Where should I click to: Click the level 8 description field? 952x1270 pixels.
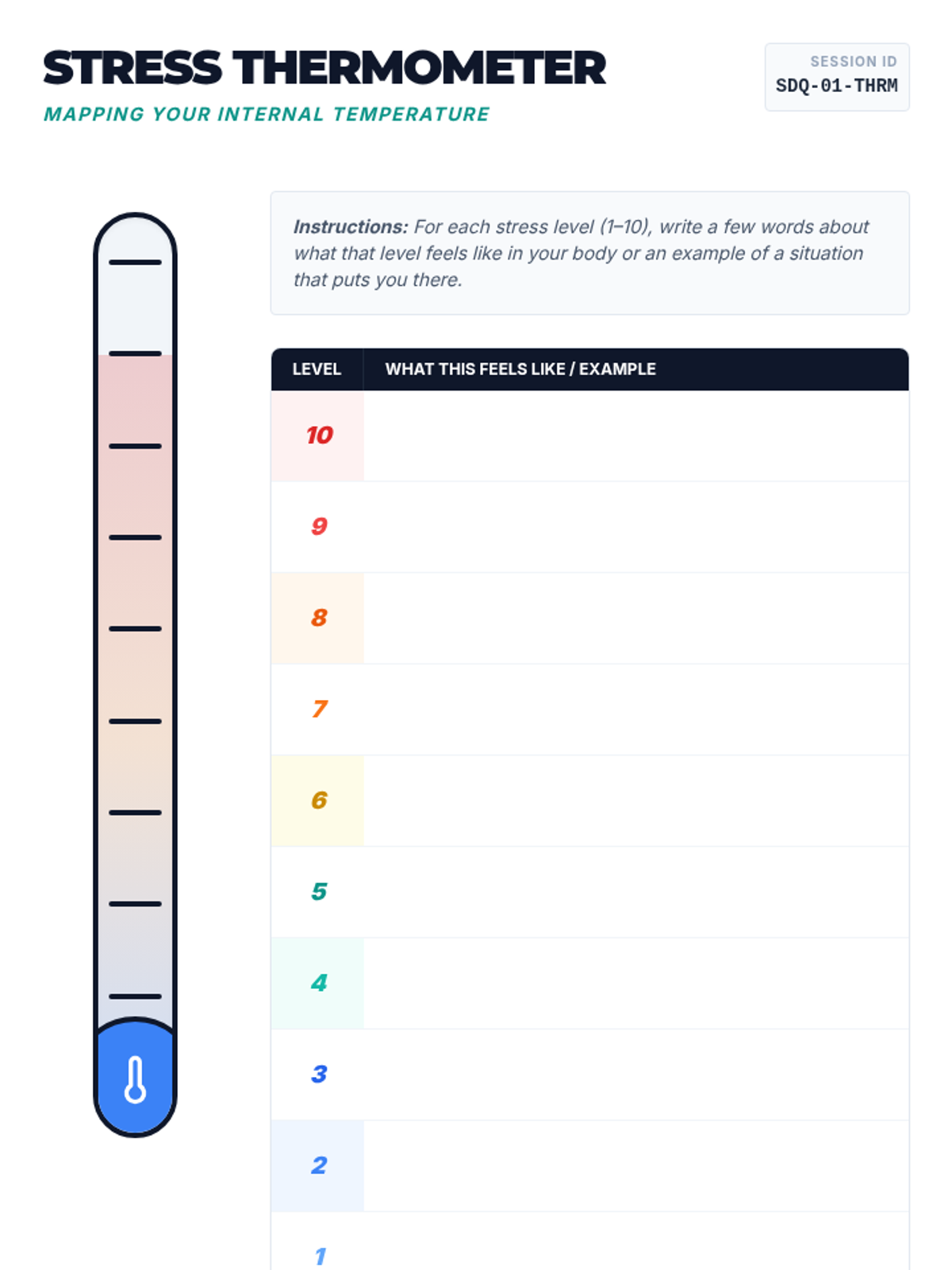635,618
